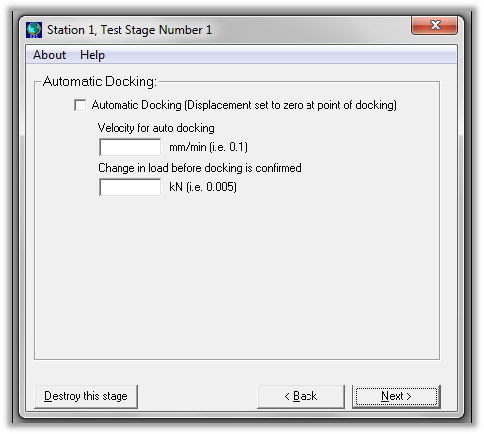
Task: Click the Automatic Docking group box heading
Action: tap(100, 81)
